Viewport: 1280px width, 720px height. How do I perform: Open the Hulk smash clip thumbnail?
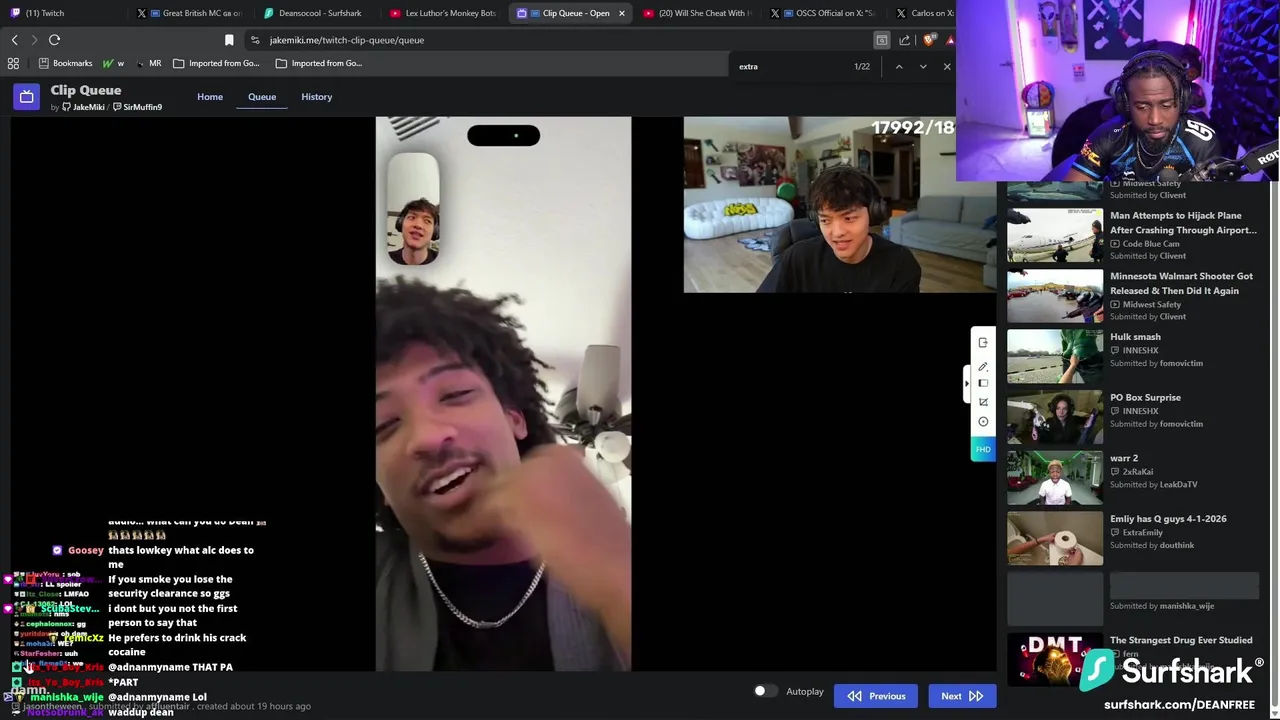1054,355
